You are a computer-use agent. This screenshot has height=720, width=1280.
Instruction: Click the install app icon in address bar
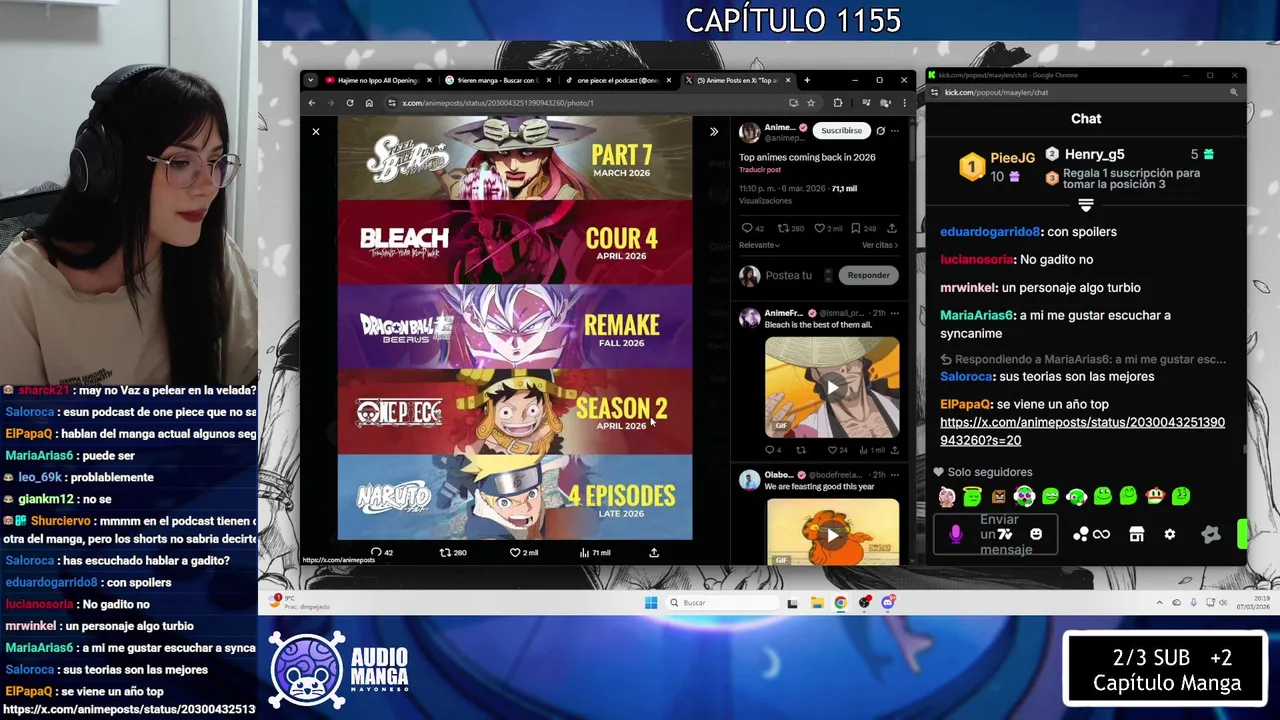click(x=794, y=103)
